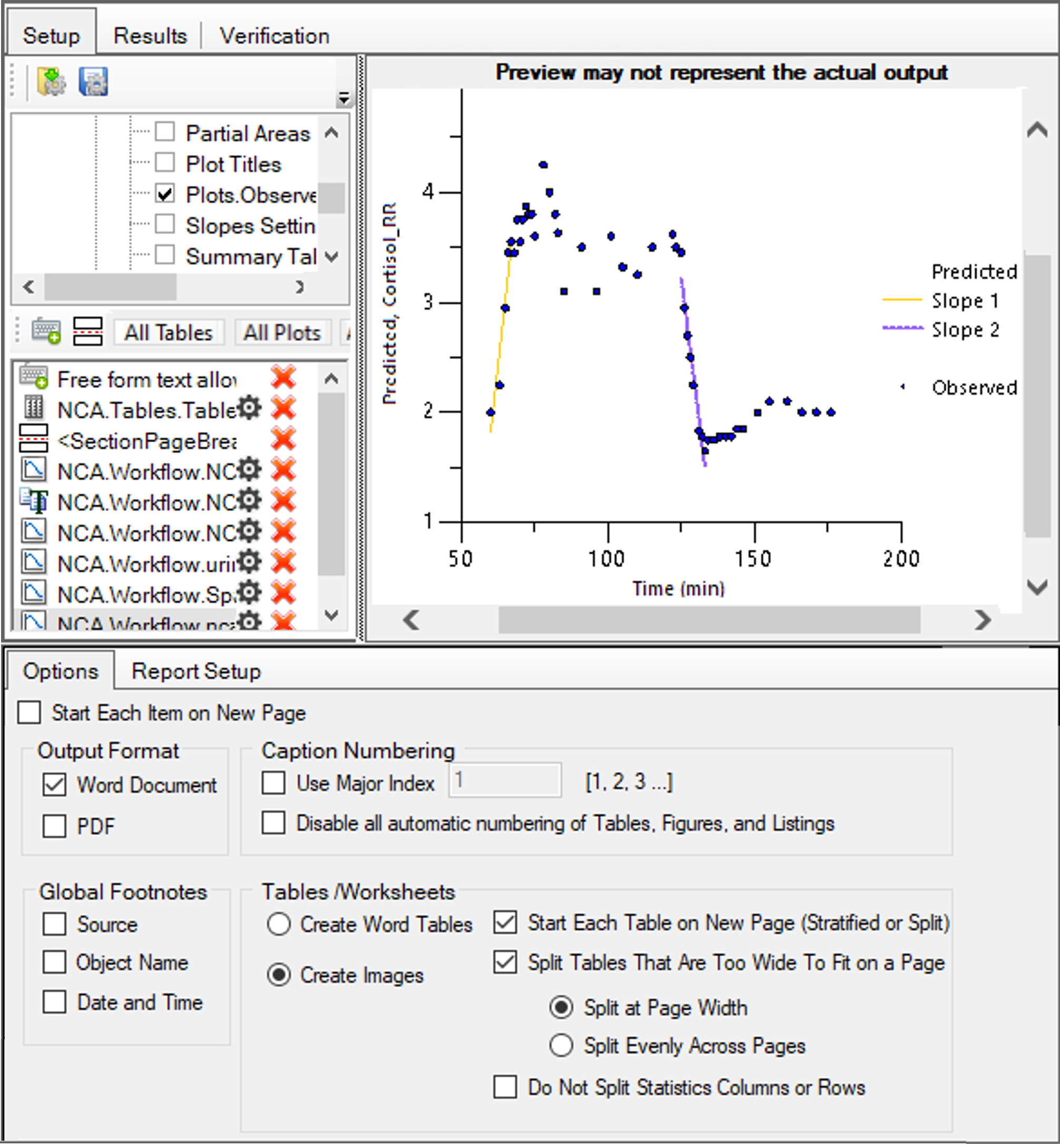Click the All Tables button
Screen dimensions: 1060x1148
169,333
